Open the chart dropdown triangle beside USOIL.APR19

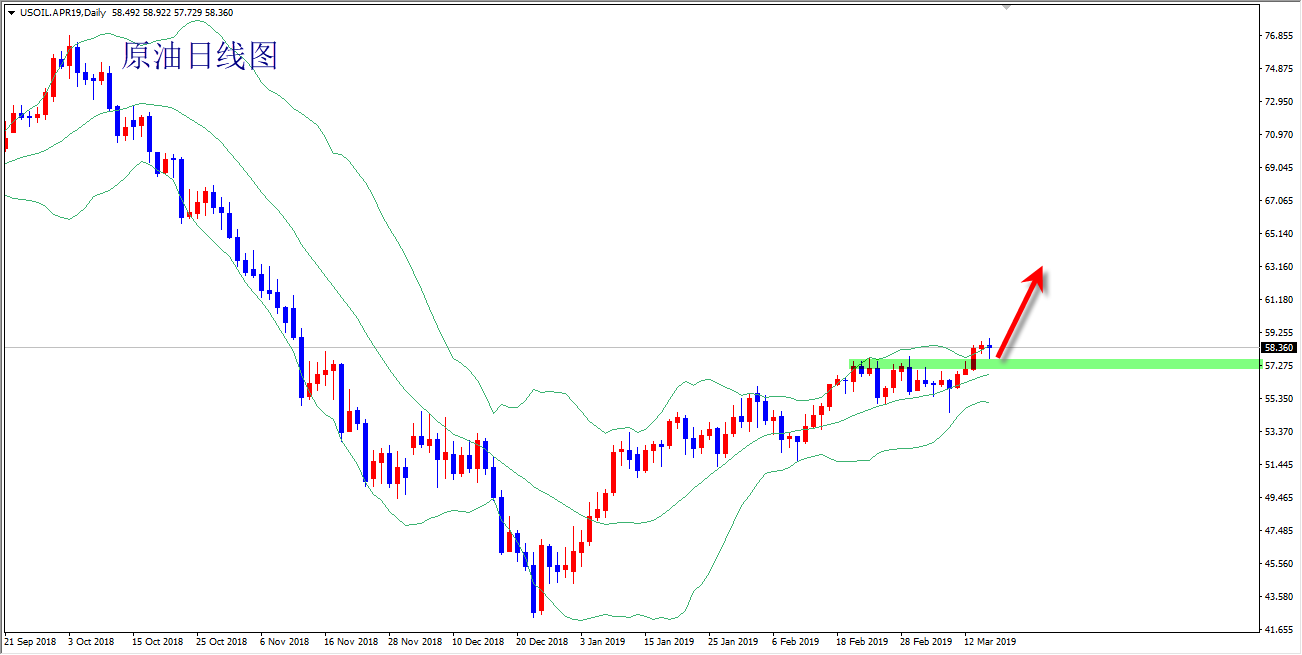(11, 13)
